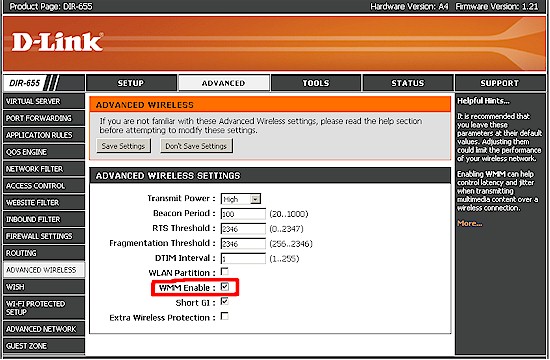Image resolution: width=550 pixels, height=360 pixels.
Task: Click Don't Save Settings button
Action: click(196, 146)
